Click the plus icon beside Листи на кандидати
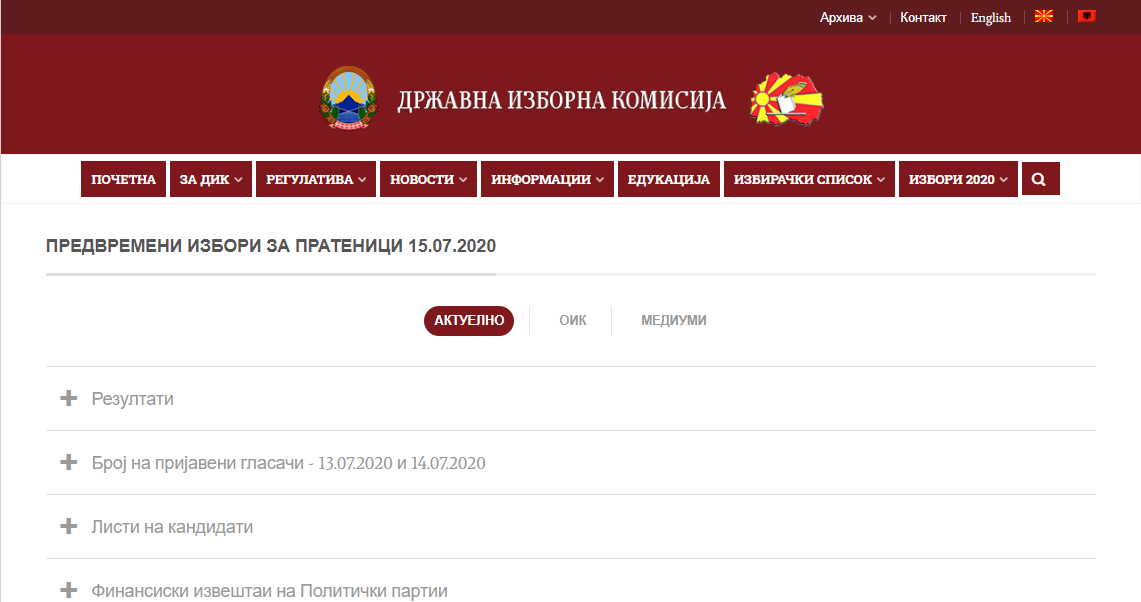Image resolution: width=1141 pixels, height=602 pixels. click(68, 526)
